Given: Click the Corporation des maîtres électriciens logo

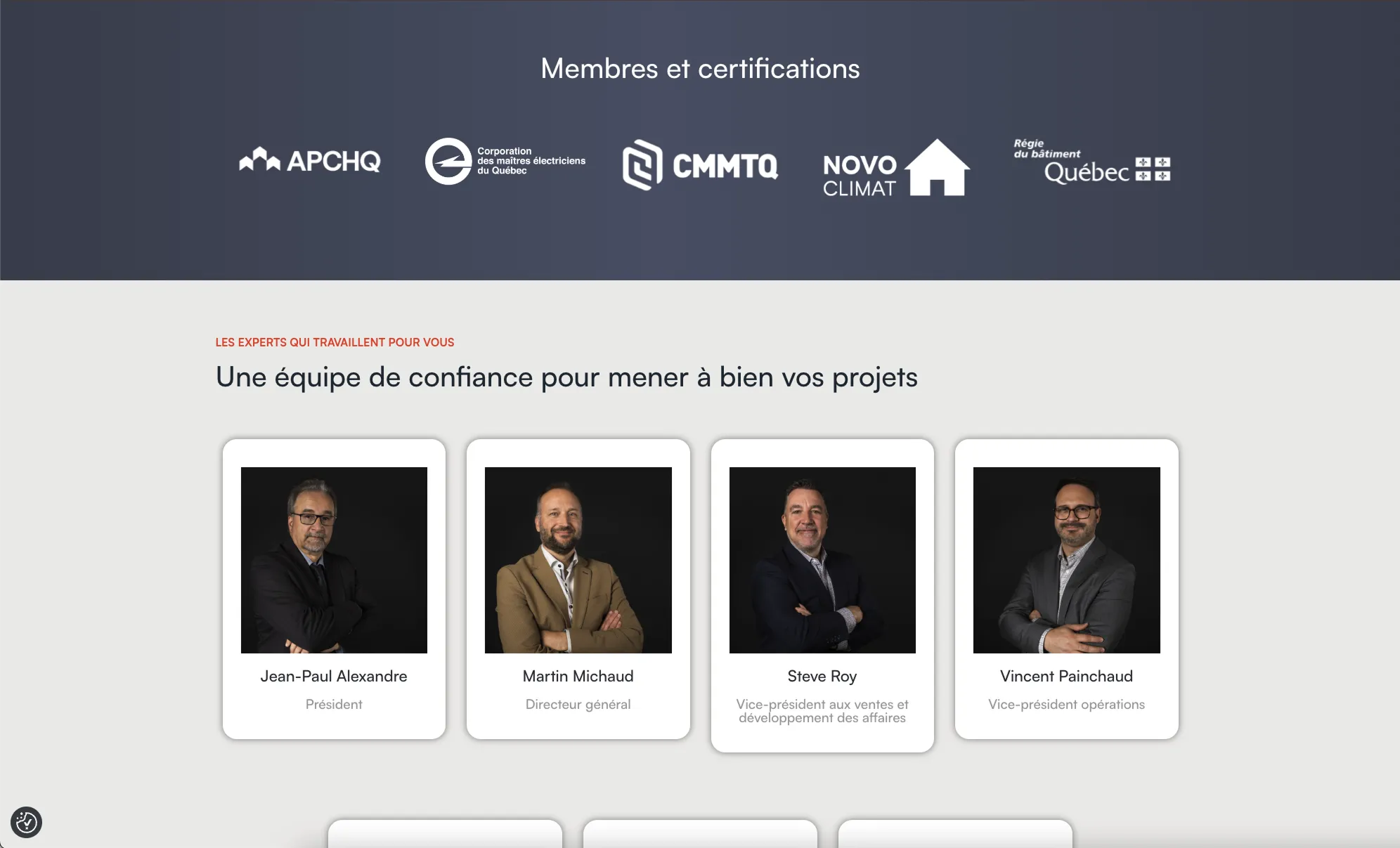Looking at the screenshot, I should tap(505, 161).
